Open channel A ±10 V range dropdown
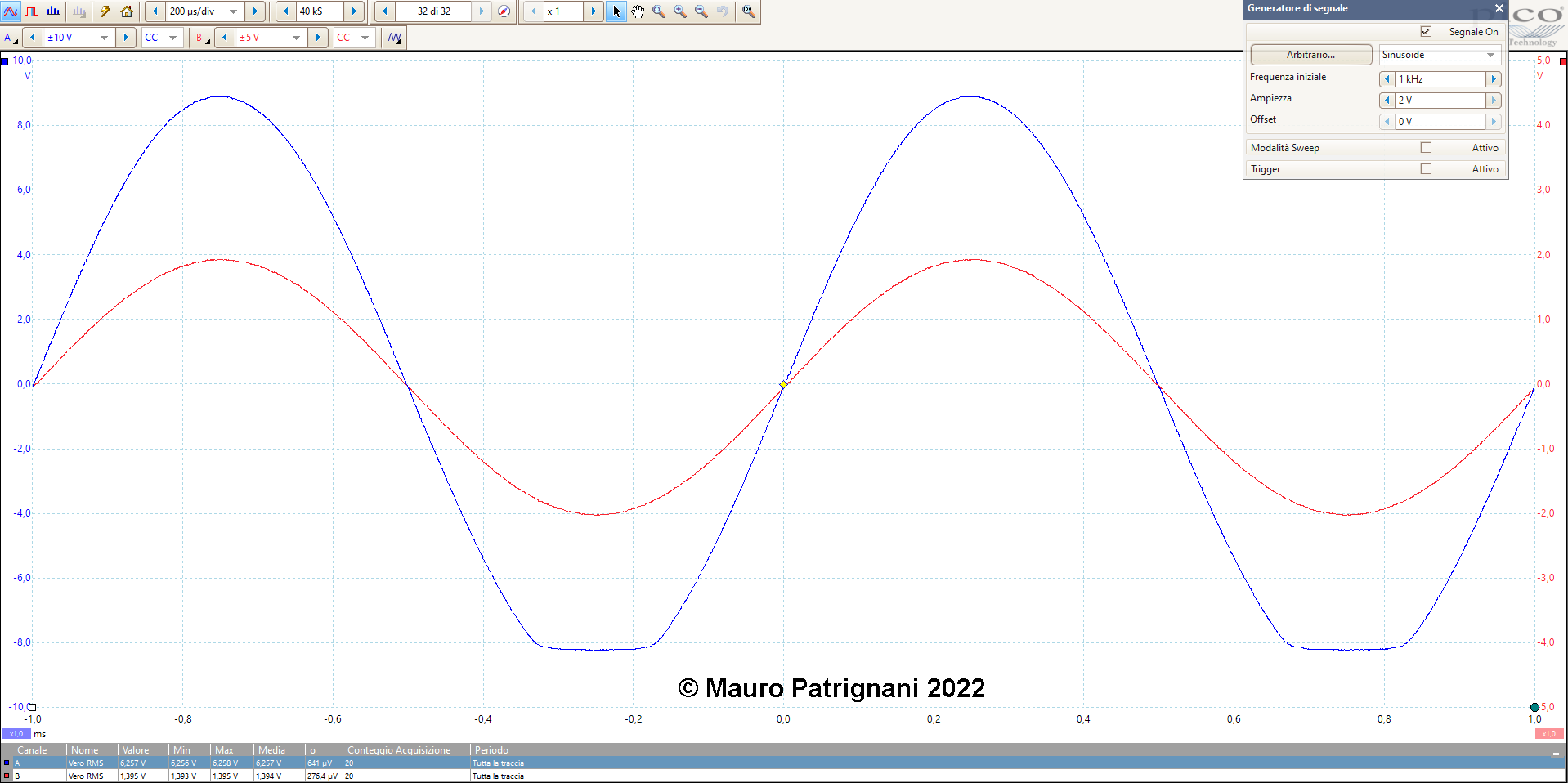Screen dimensions: 1568x783 tap(104, 38)
